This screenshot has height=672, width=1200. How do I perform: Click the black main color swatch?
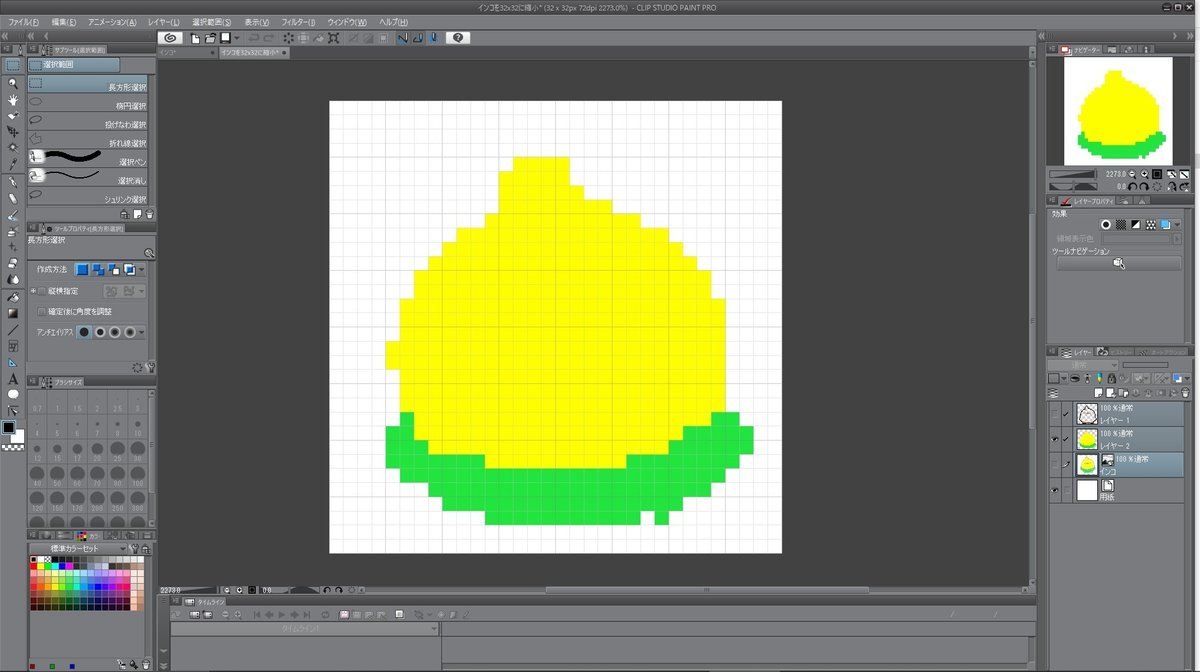[x=8, y=428]
